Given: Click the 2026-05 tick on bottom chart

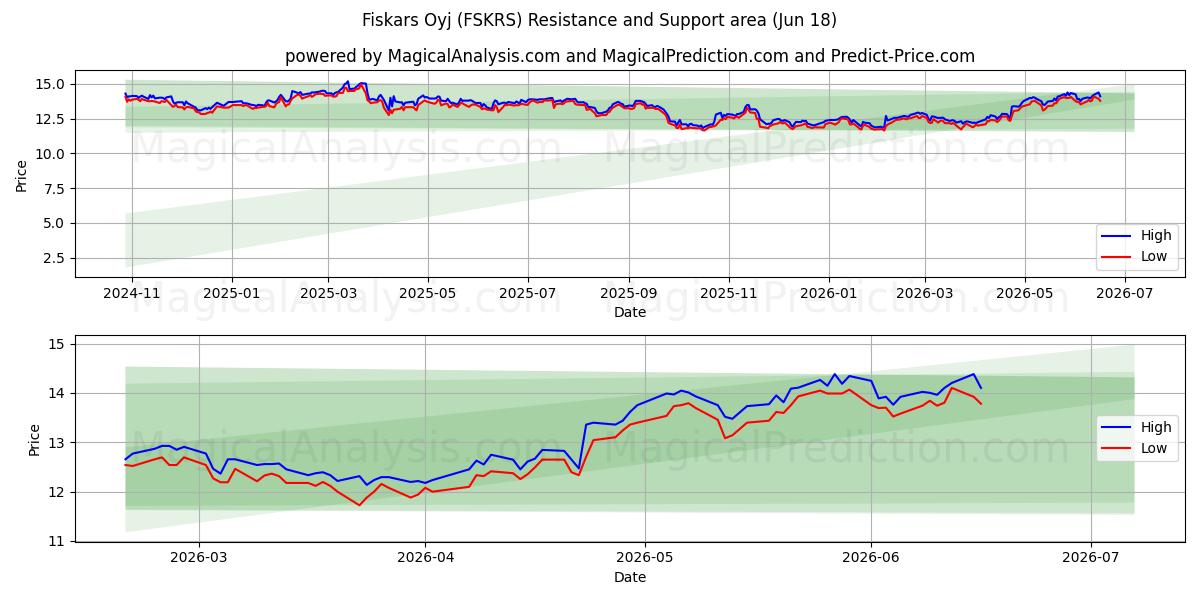Looking at the screenshot, I should (x=645, y=558).
